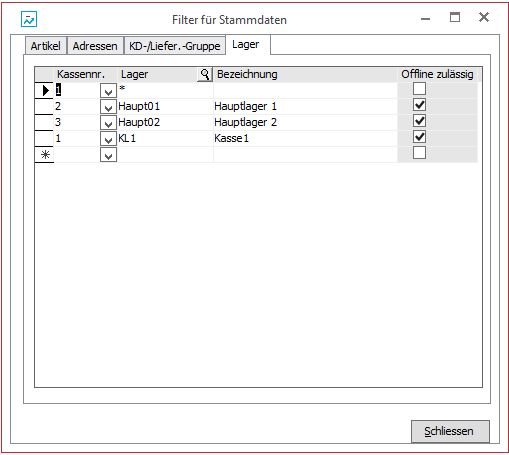Image resolution: width=509 pixels, height=455 pixels.
Task: Uncheck Offline zulässig for Hauptlager 1
Action: (x=419, y=105)
